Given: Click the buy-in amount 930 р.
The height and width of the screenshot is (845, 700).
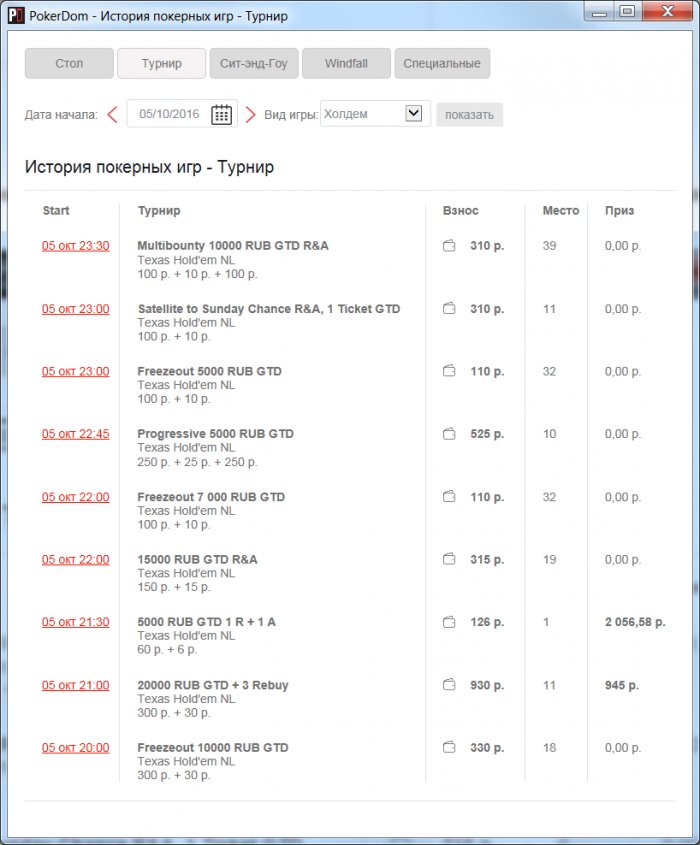Looking at the screenshot, I should 487,685.
